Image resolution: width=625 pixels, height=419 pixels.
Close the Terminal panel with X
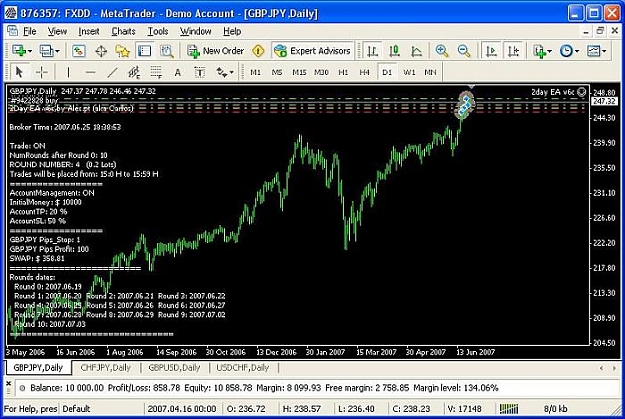pyautogui.click(x=9, y=384)
